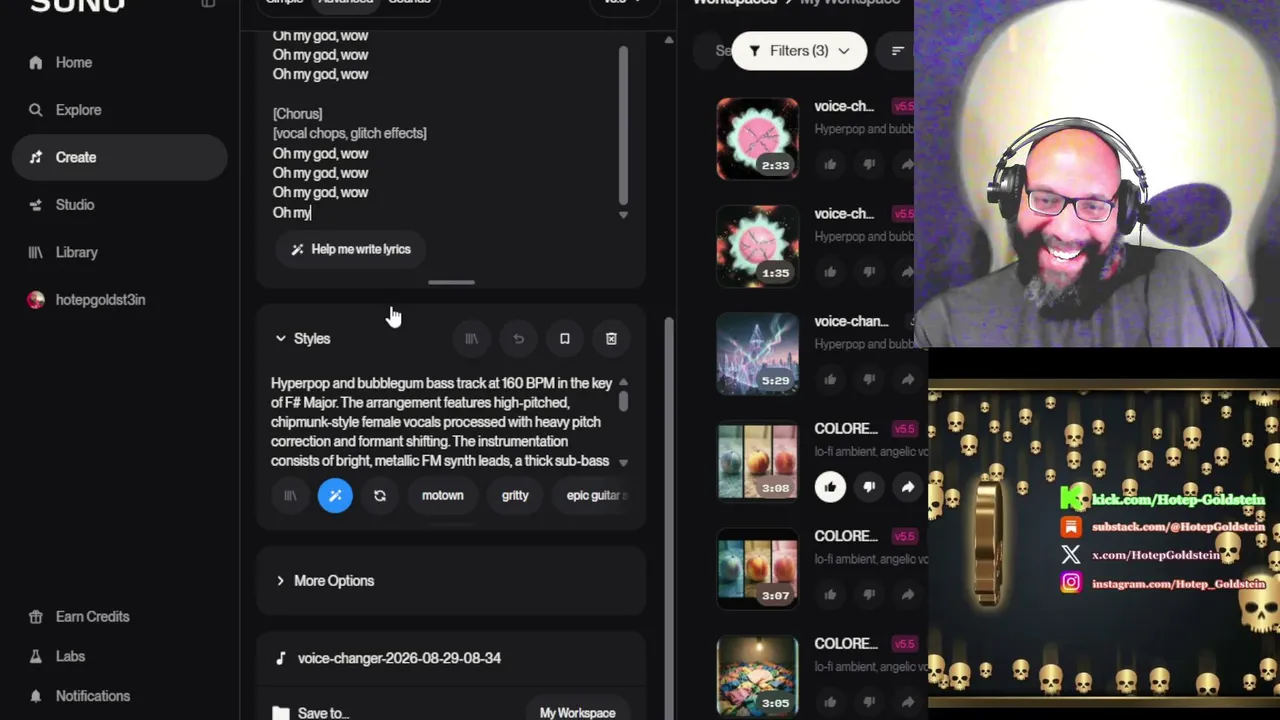Screen dimensions: 1280x720
Task: Click the library icon beside style suggestions
Action: 290,496
